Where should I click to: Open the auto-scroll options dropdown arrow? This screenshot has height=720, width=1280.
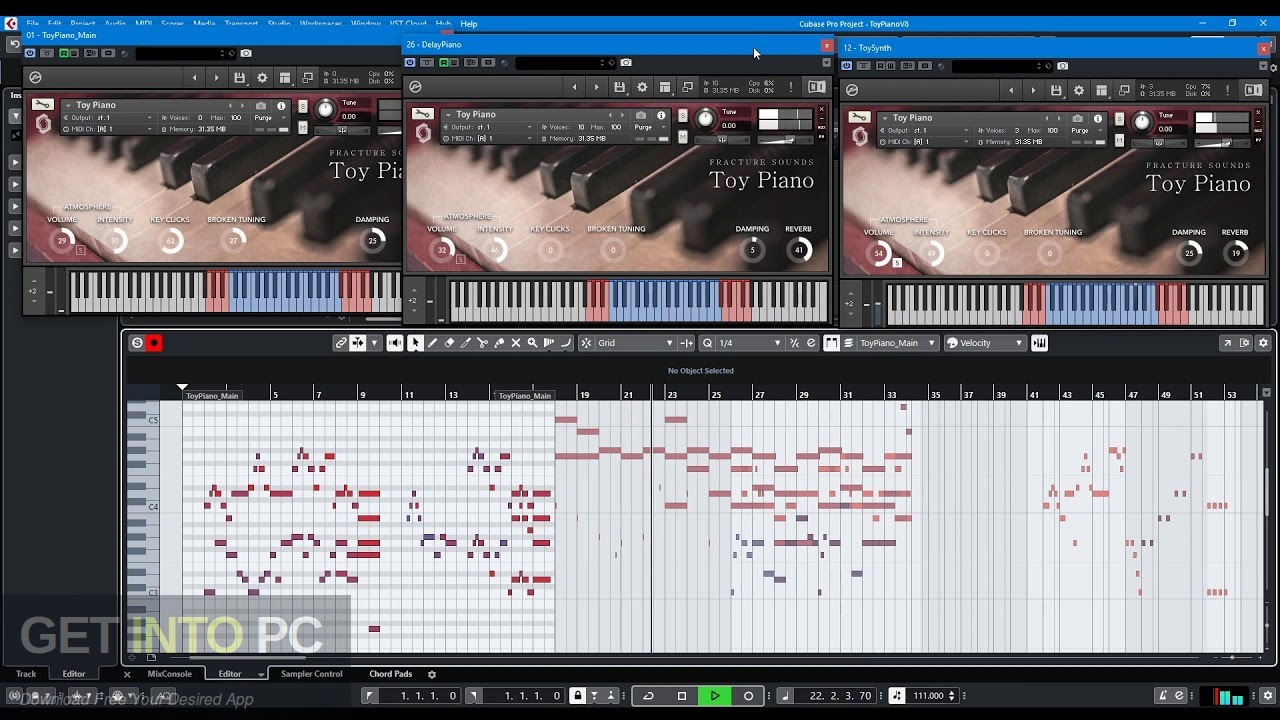(375, 343)
